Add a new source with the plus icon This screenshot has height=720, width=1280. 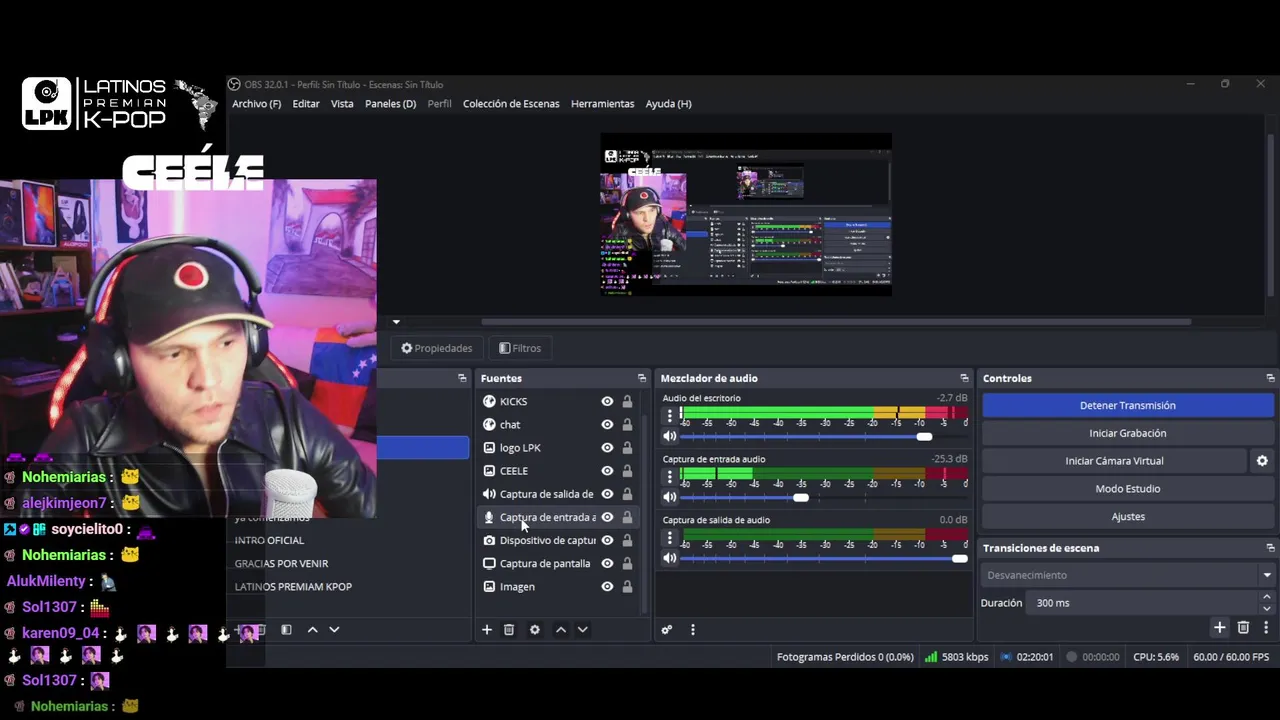point(487,630)
